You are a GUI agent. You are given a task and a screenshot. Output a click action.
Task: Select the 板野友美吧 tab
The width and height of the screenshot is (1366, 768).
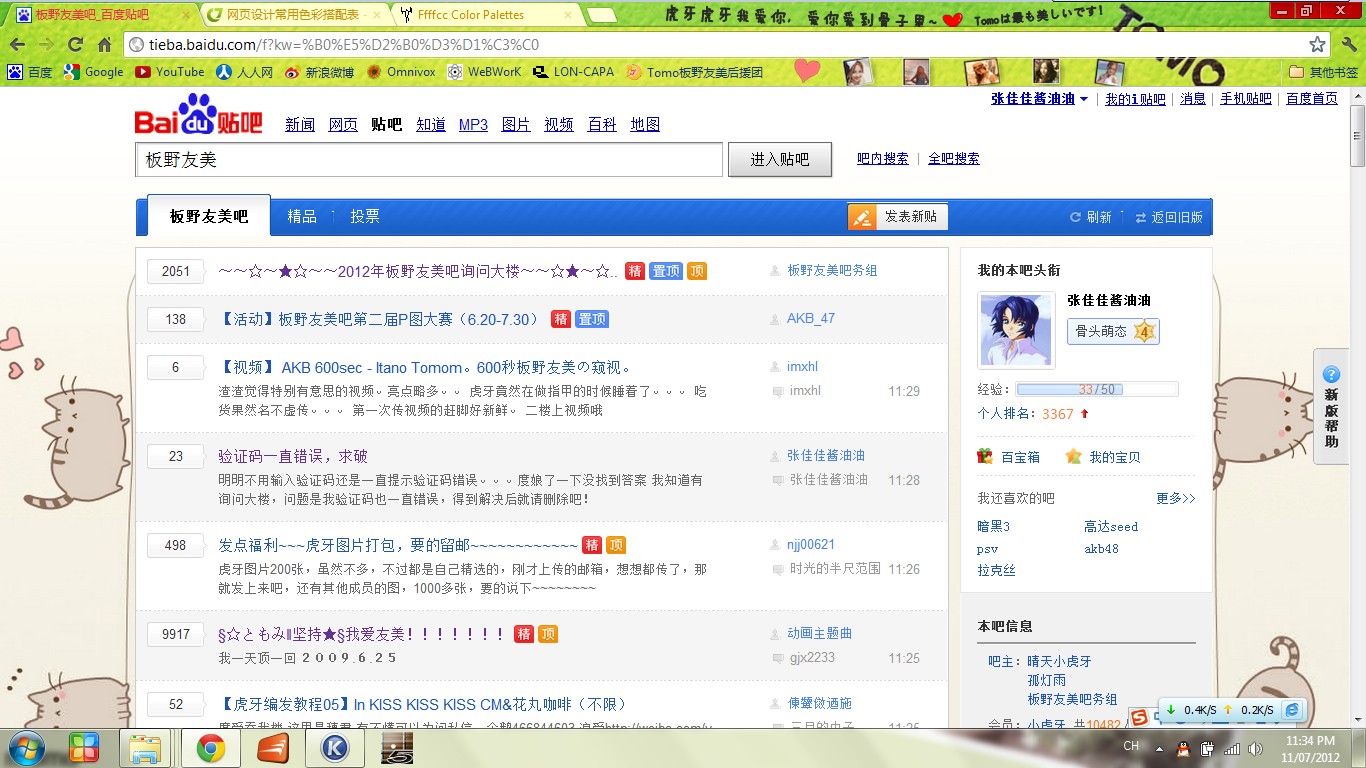coord(208,216)
